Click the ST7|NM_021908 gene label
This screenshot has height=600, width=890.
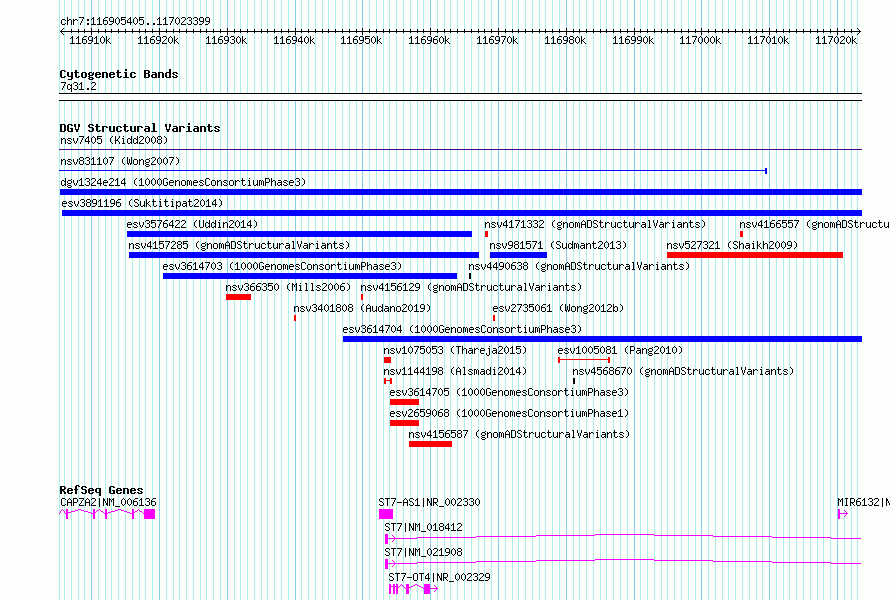pyautogui.click(x=423, y=552)
